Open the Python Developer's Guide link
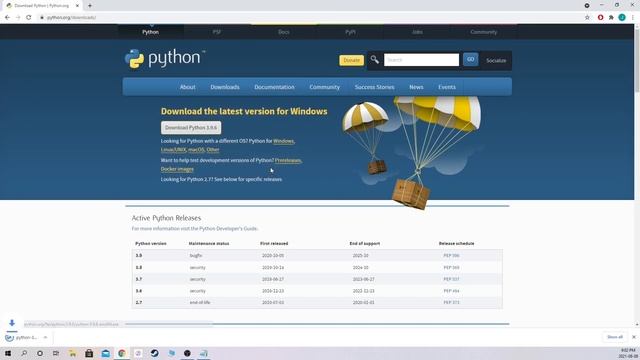The height and width of the screenshot is (360, 640). (228, 229)
